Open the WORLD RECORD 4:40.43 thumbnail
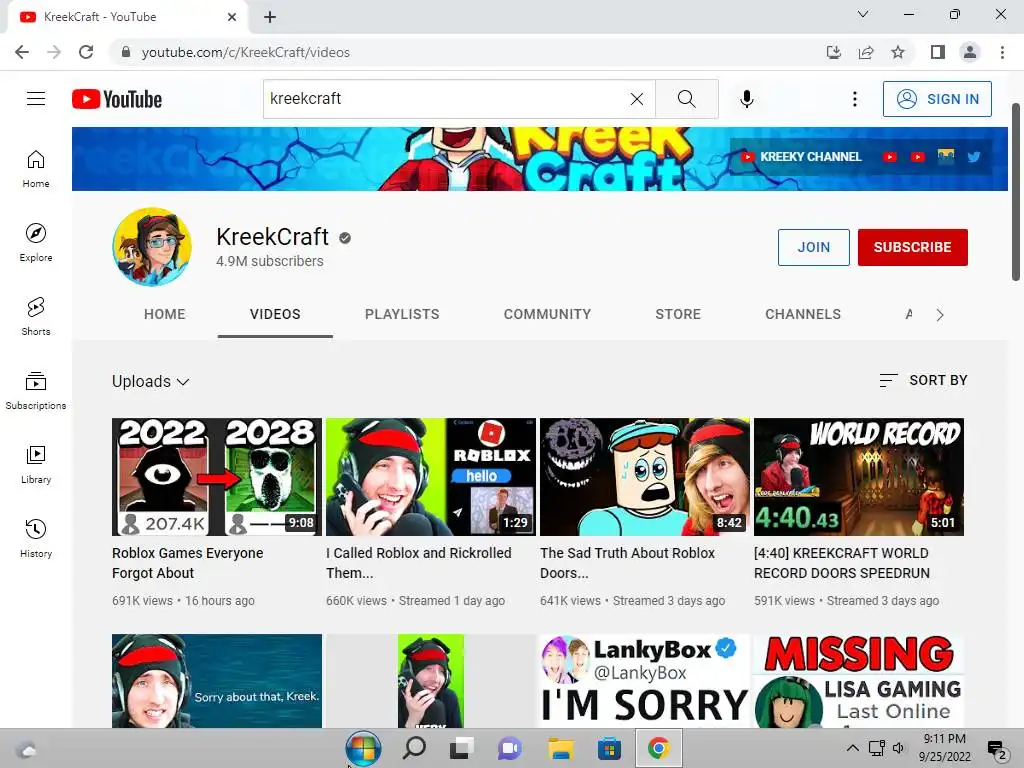The height and width of the screenshot is (768, 1024). (859, 477)
